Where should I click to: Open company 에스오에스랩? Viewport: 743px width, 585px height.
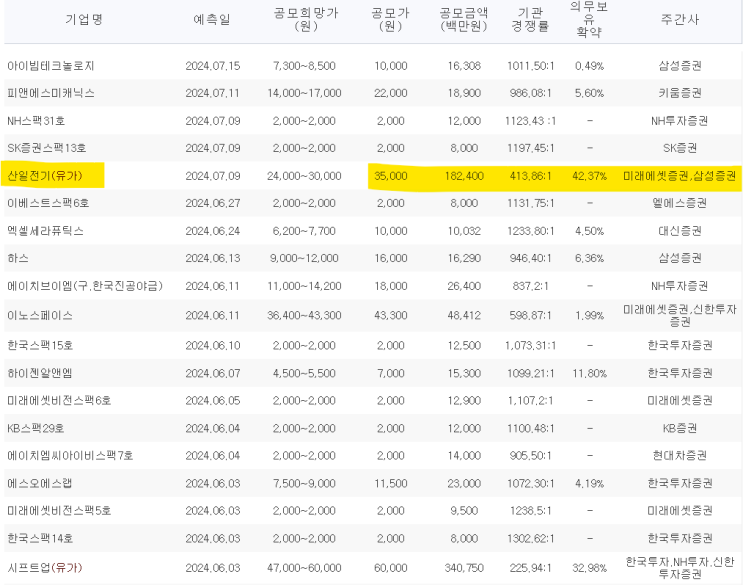(39, 483)
